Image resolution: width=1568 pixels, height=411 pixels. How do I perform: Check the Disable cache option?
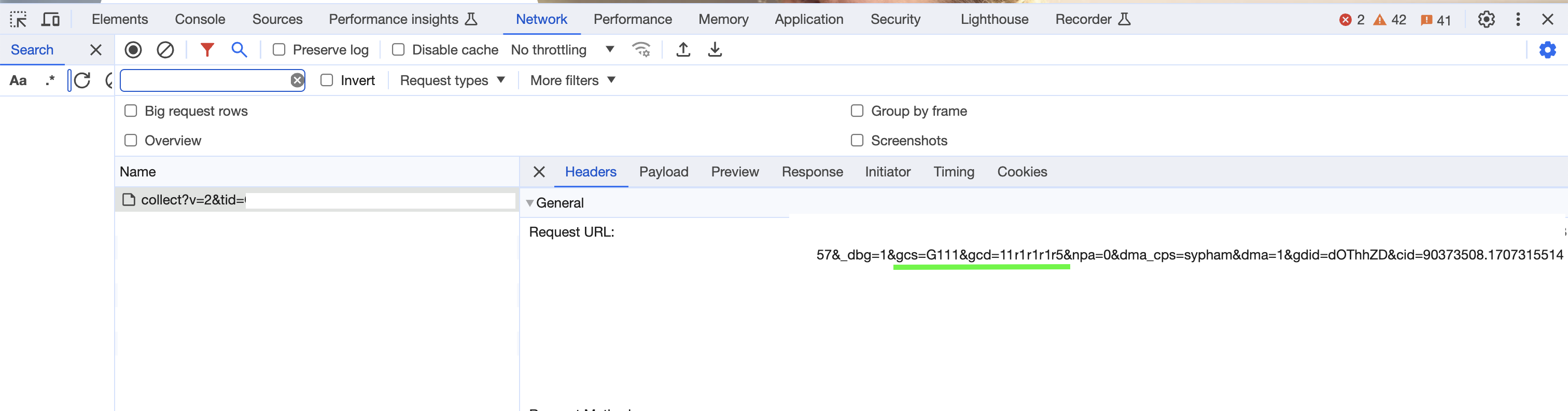(x=398, y=50)
